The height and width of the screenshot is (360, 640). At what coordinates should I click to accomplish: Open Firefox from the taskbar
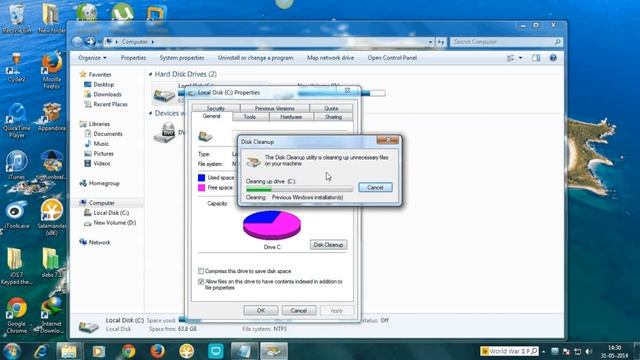tap(157, 351)
